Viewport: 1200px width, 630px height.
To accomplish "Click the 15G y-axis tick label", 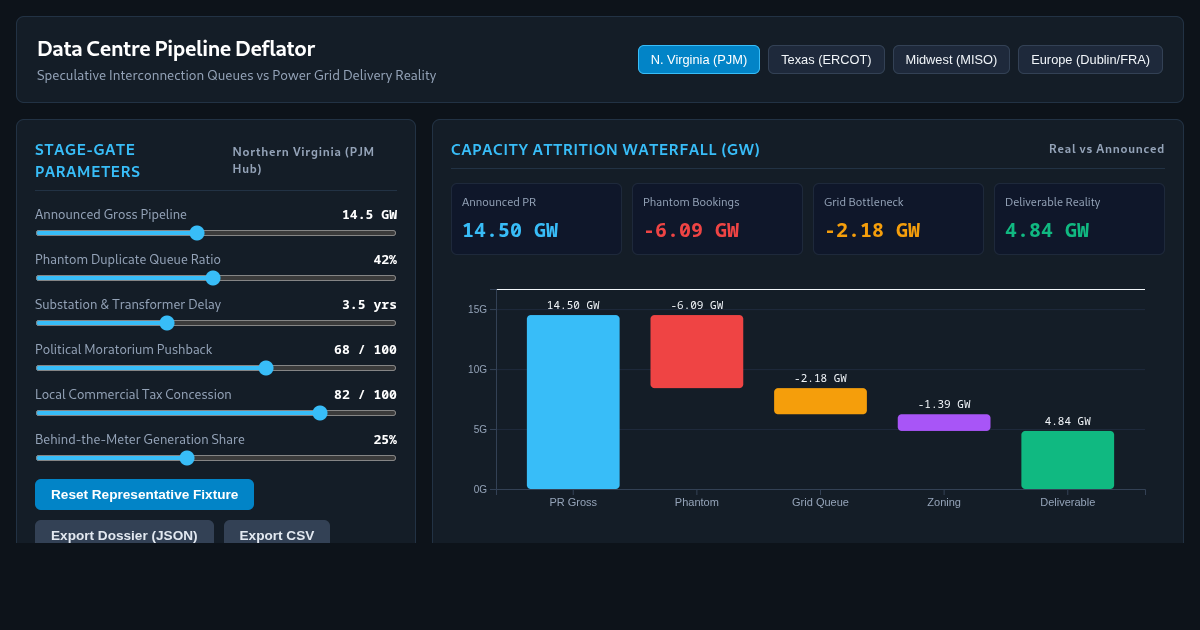I will pos(477,309).
